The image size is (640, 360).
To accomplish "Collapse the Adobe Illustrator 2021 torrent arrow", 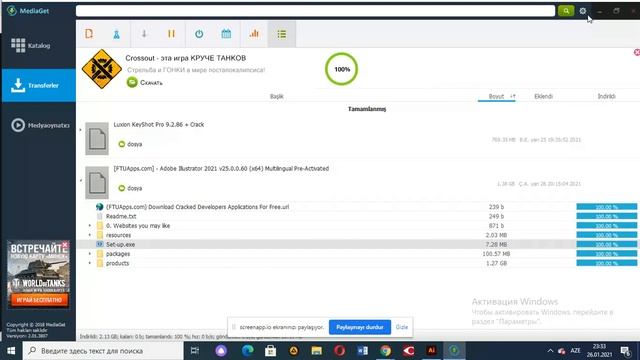I will 80,180.
